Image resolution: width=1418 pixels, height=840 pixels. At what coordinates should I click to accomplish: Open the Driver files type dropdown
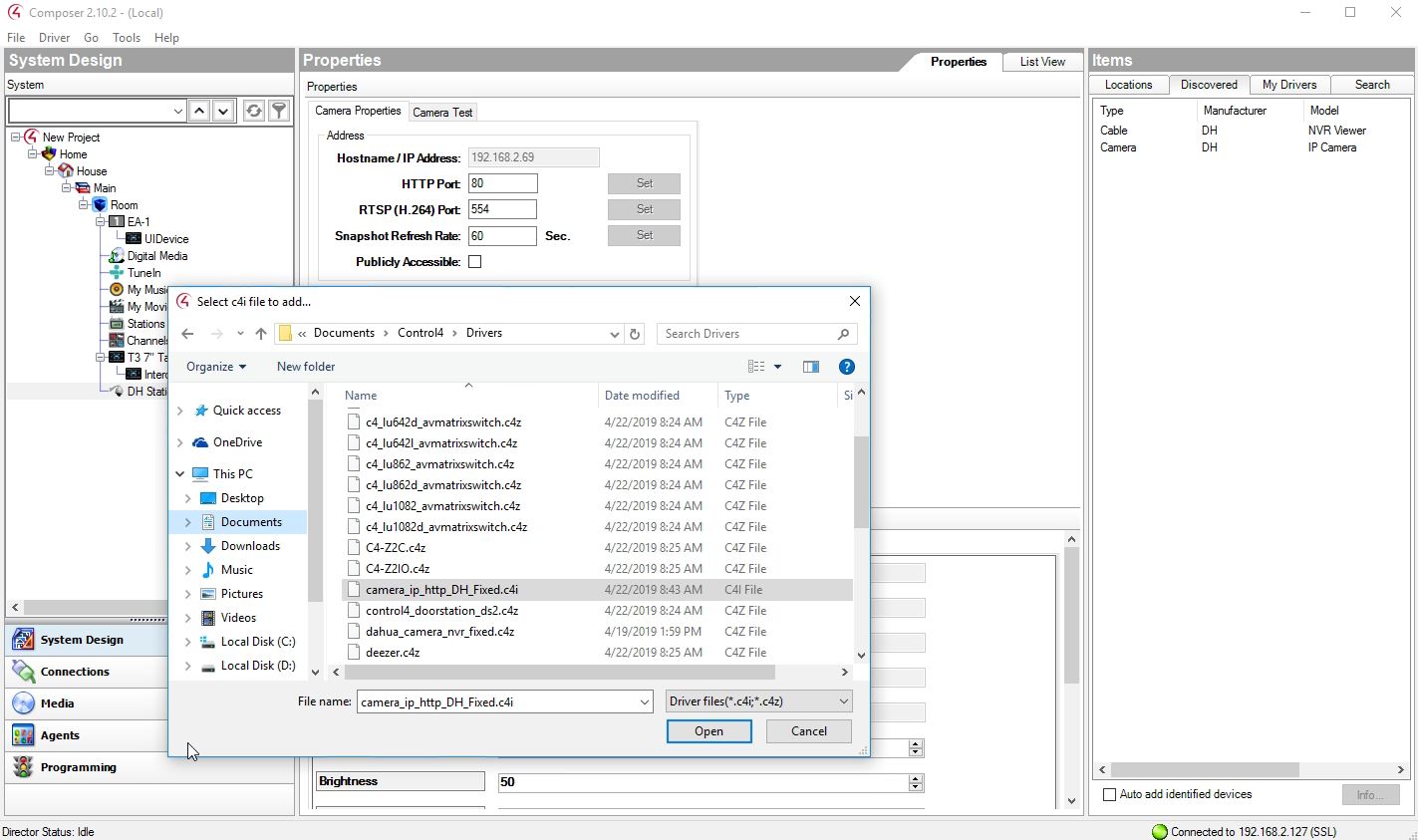[758, 701]
